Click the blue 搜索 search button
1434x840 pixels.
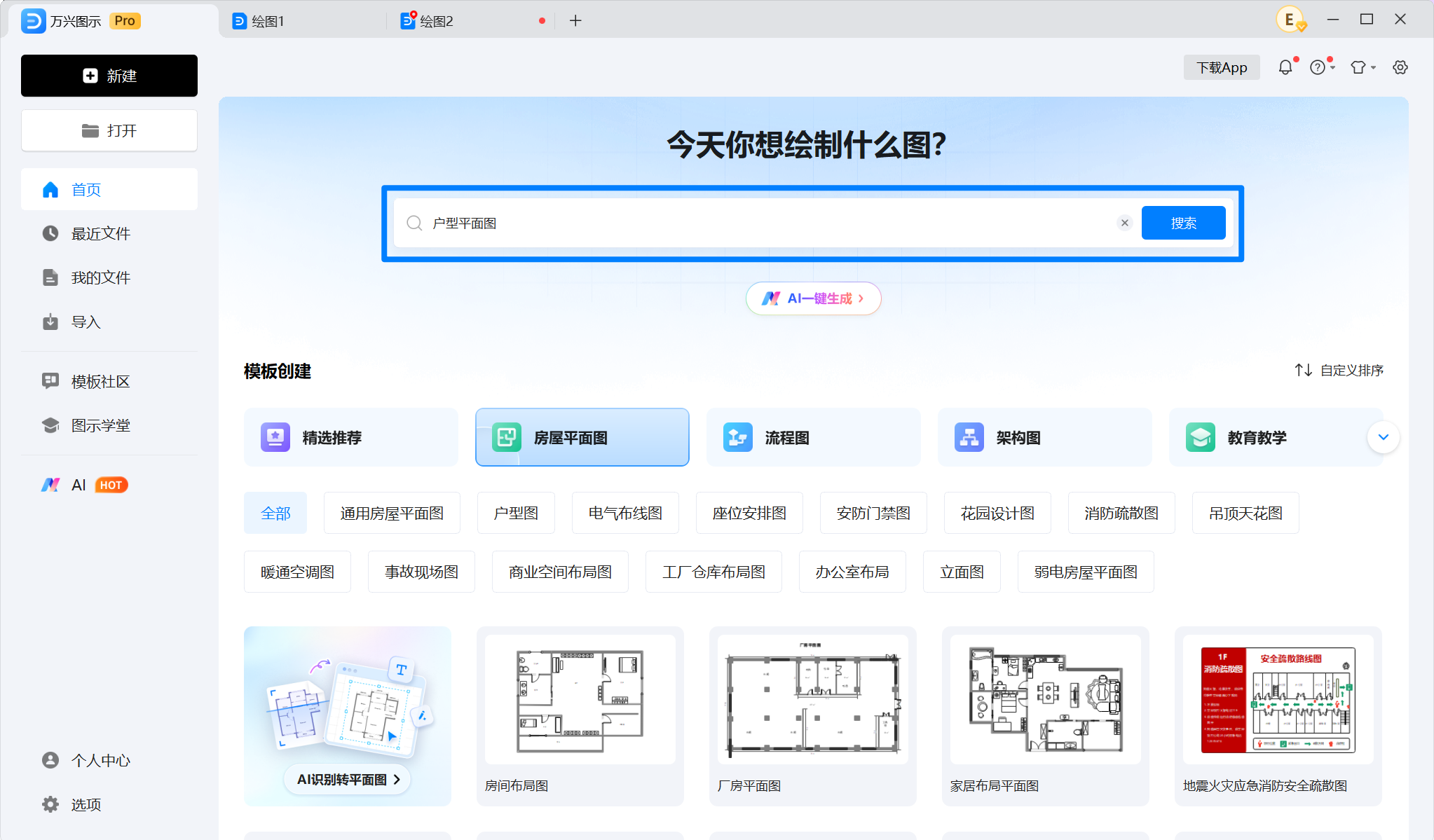click(x=1183, y=223)
